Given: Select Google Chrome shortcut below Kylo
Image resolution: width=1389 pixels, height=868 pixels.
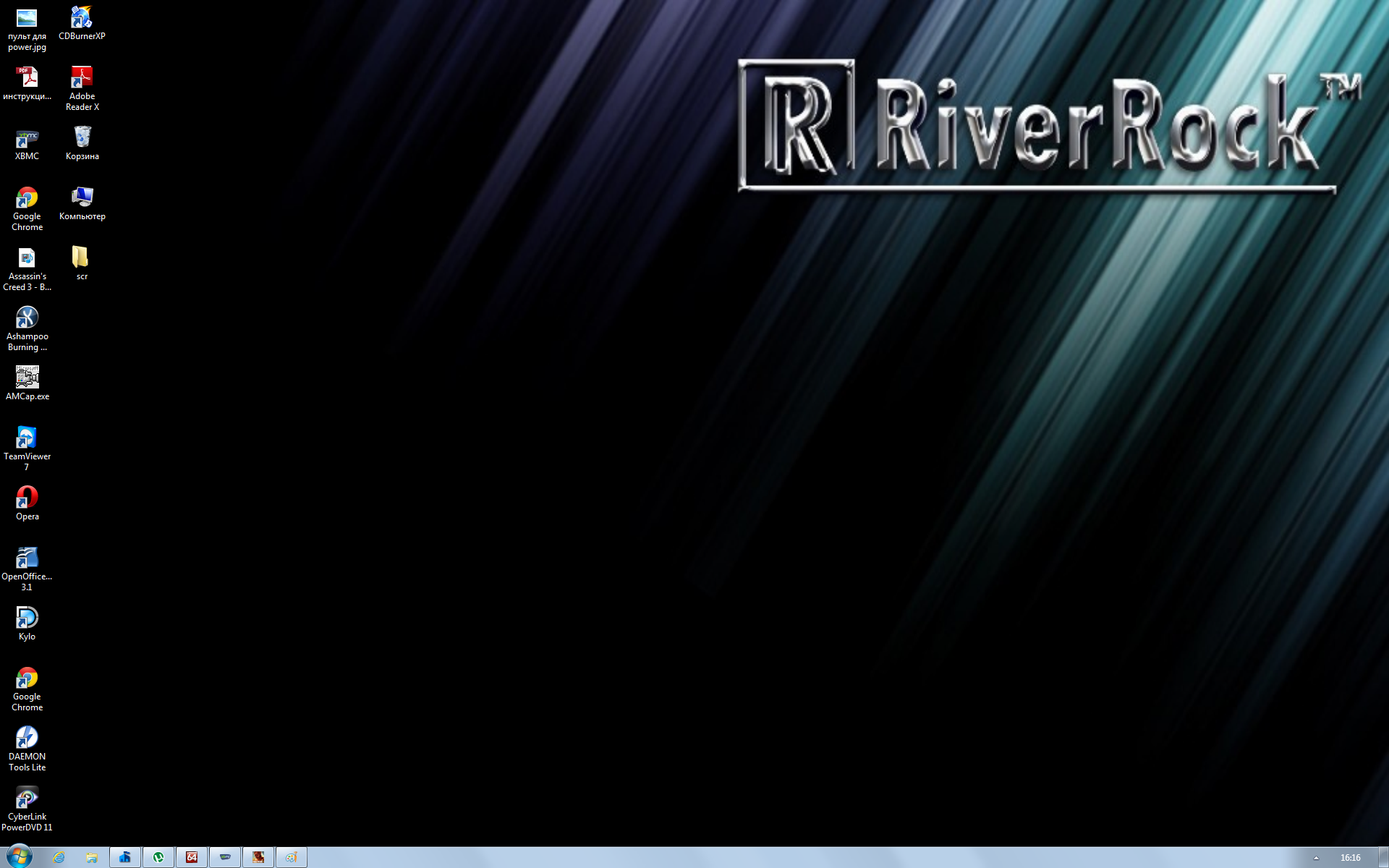Looking at the screenshot, I should pyautogui.click(x=27, y=689).
